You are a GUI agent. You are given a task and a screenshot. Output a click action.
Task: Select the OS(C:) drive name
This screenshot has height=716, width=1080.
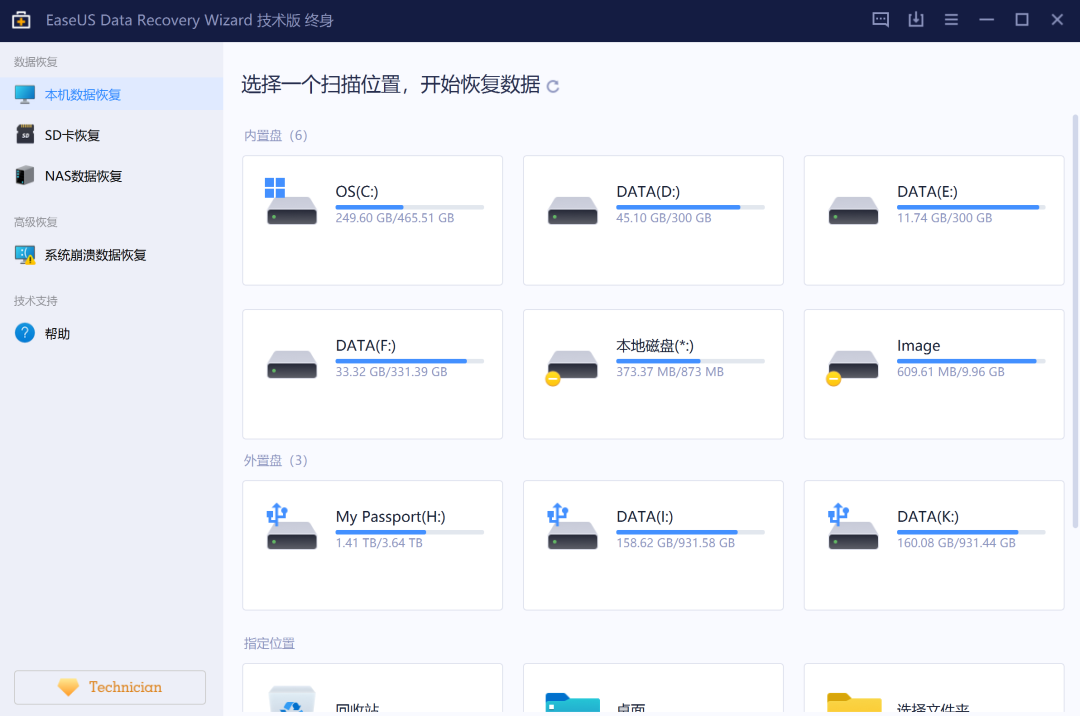pyautogui.click(x=357, y=191)
